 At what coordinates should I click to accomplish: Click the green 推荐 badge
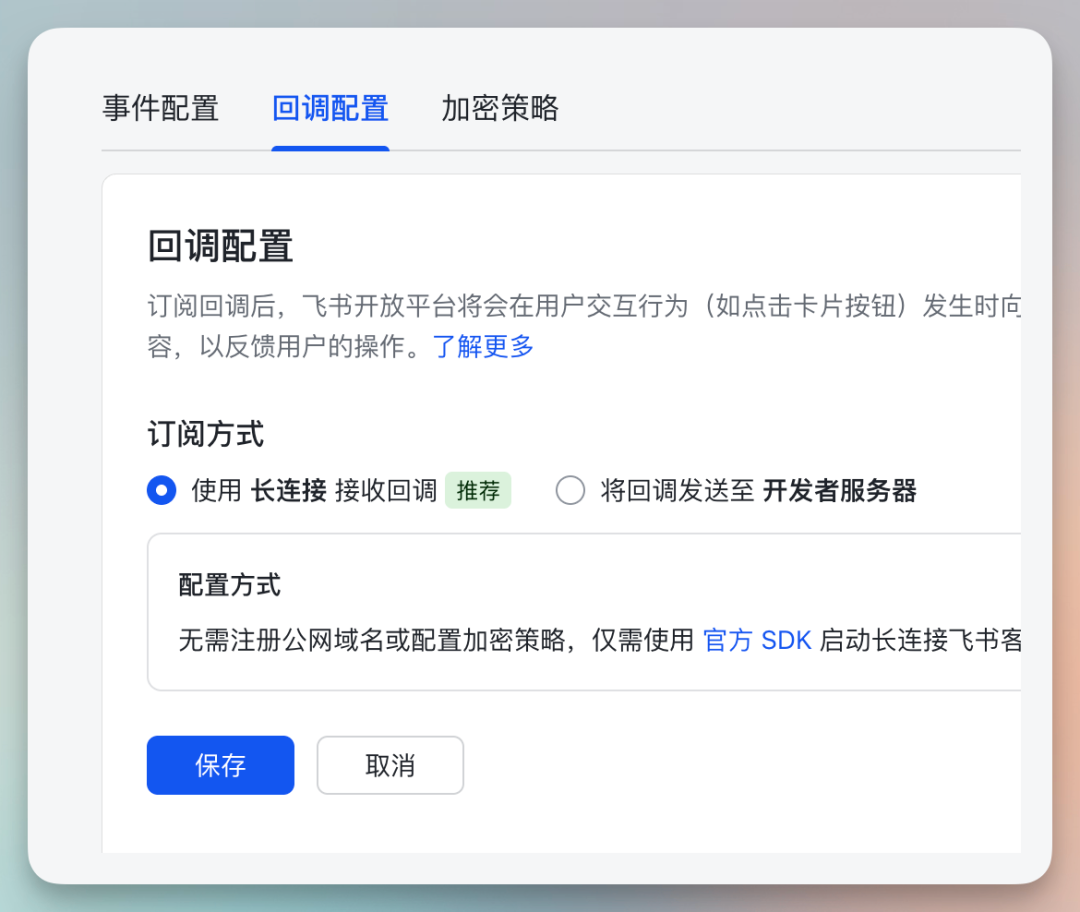tap(478, 491)
